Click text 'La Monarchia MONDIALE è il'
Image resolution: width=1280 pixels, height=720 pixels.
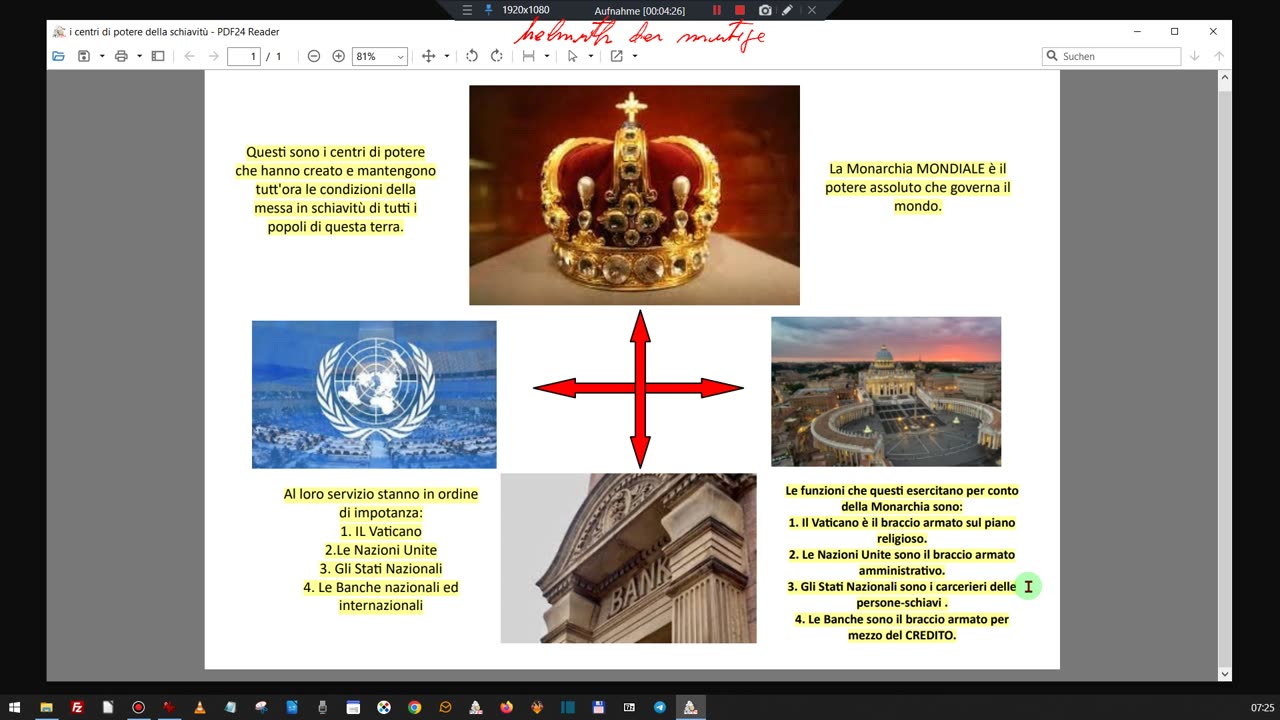tap(917, 169)
